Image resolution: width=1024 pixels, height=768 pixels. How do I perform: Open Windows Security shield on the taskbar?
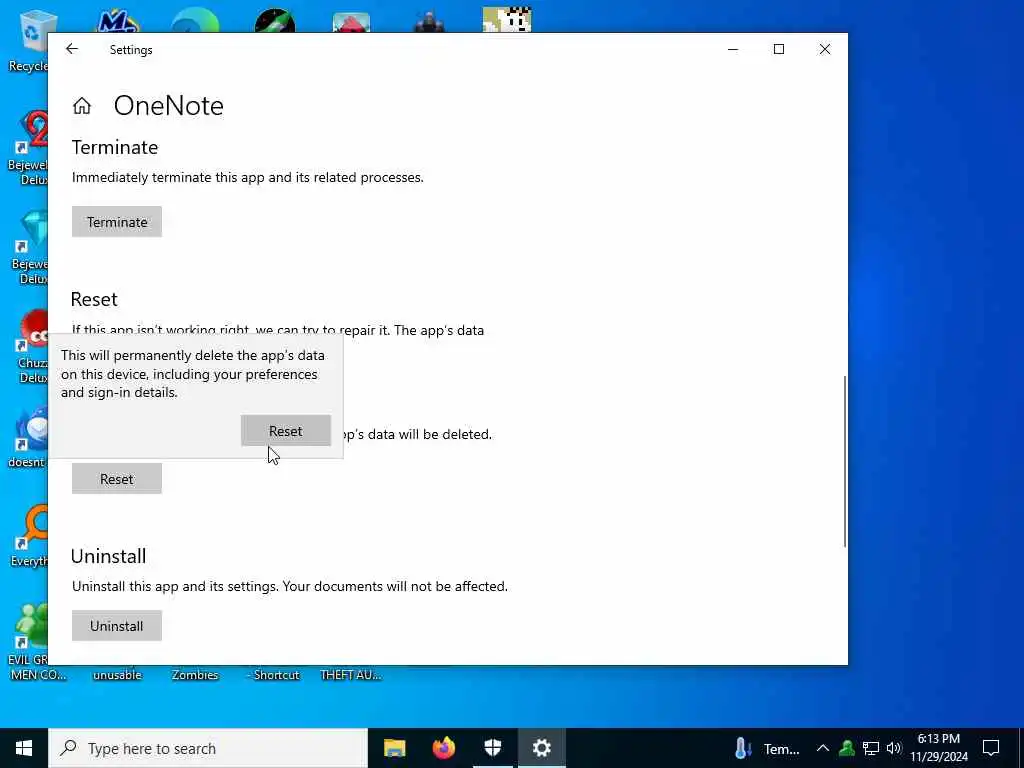coord(493,748)
